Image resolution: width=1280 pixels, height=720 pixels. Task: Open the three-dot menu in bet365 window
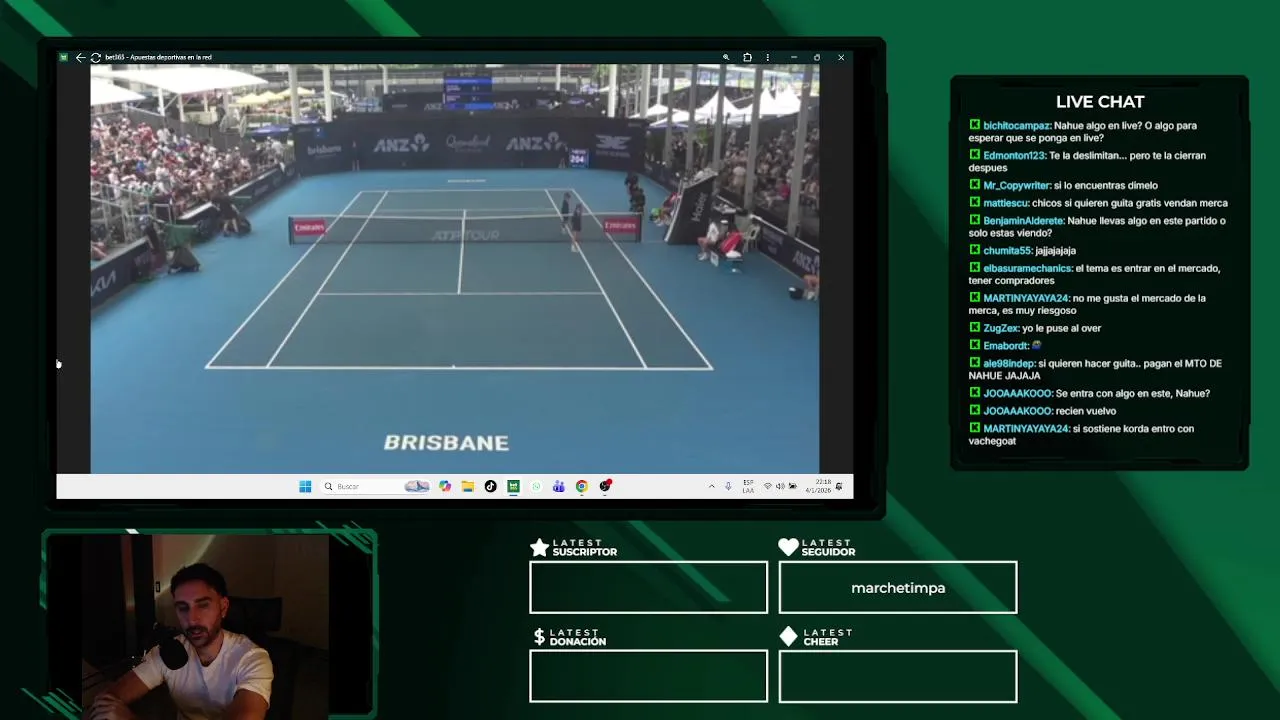[767, 57]
